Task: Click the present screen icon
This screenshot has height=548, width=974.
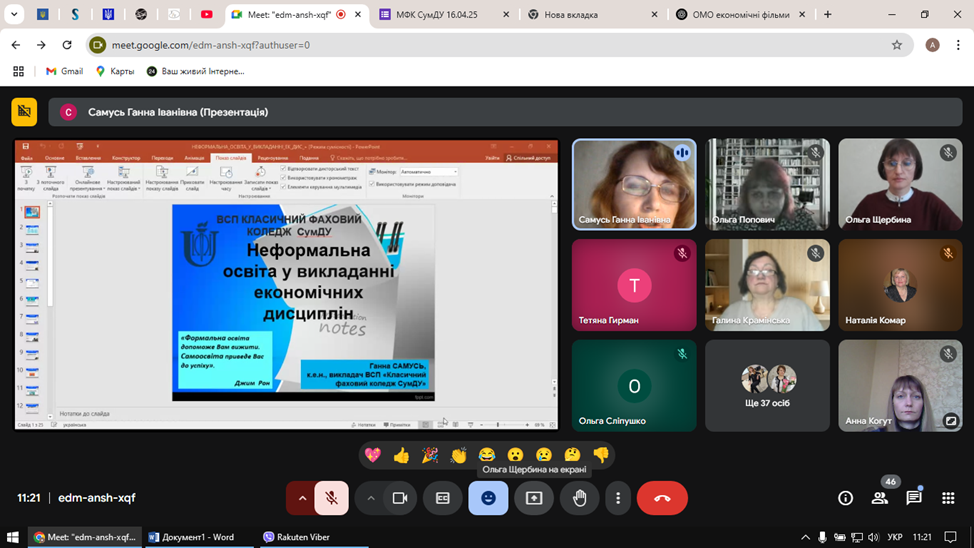Action: (x=534, y=498)
